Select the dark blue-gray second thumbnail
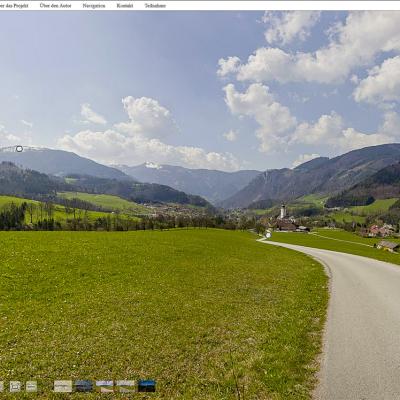The image size is (400, 400). click(x=84, y=386)
